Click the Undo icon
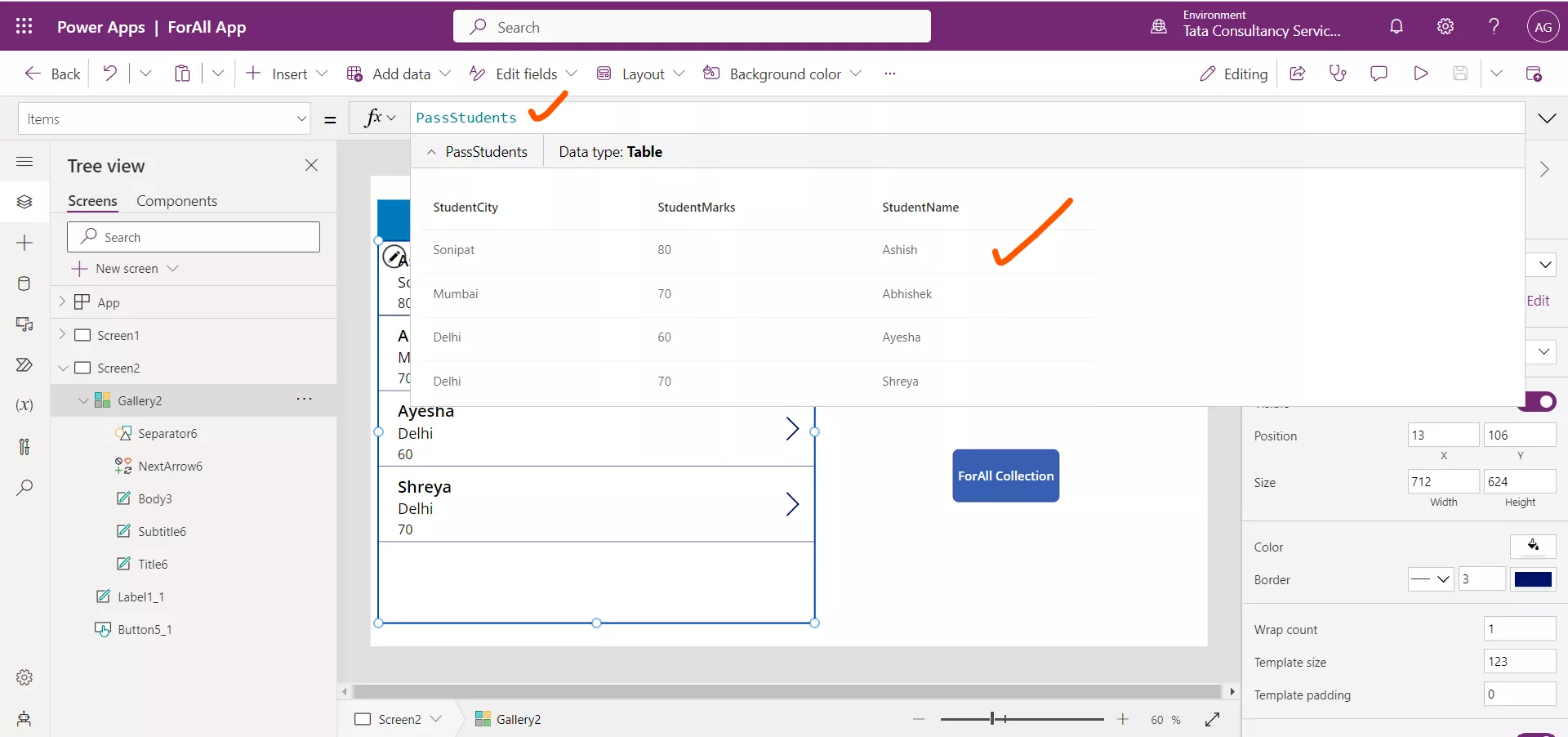Viewport: 1568px width, 737px height. click(x=109, y=74)
